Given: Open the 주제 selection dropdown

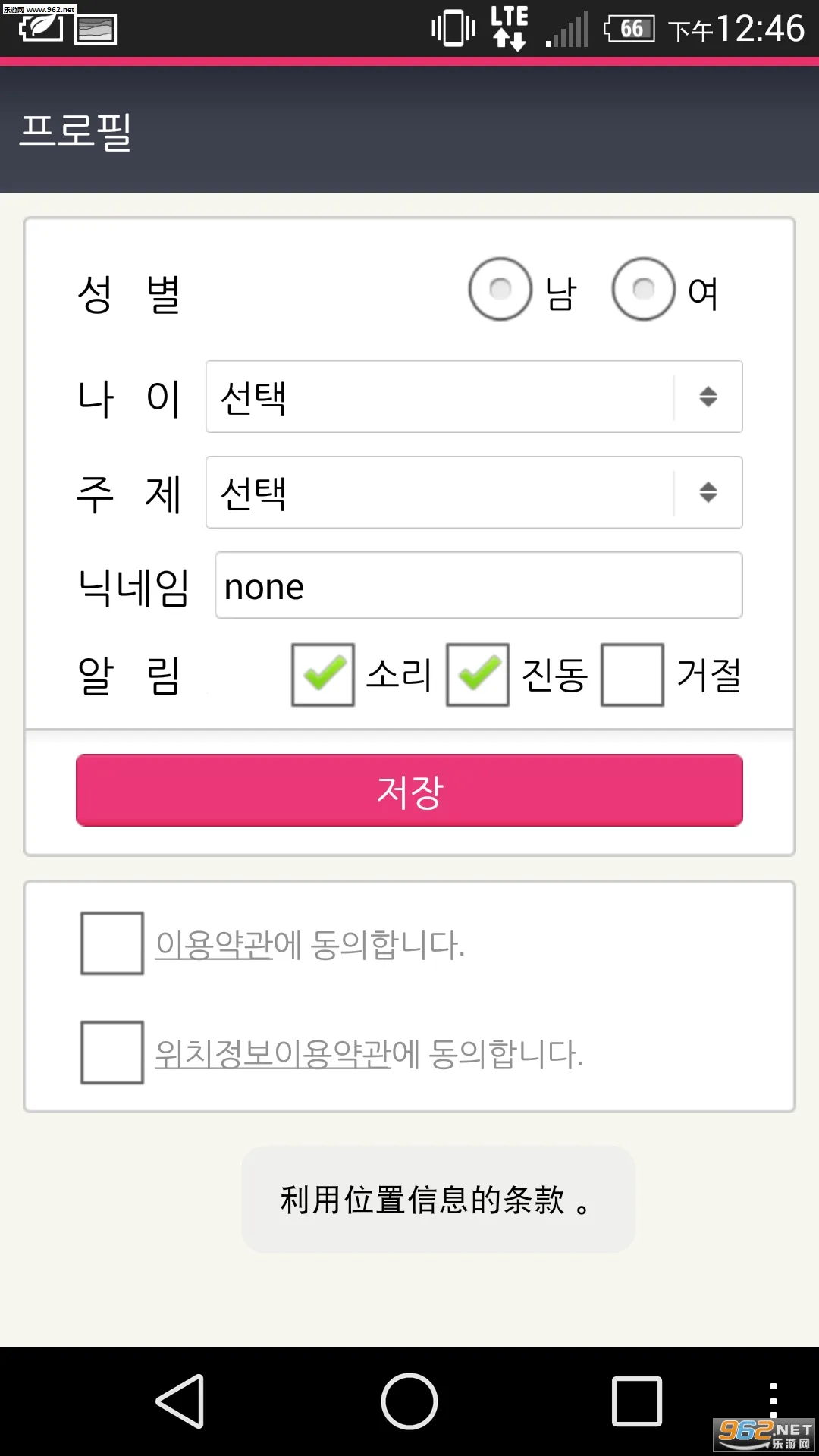Looking at the screenshot, I should pyautogui.click(x=473, y=492).
